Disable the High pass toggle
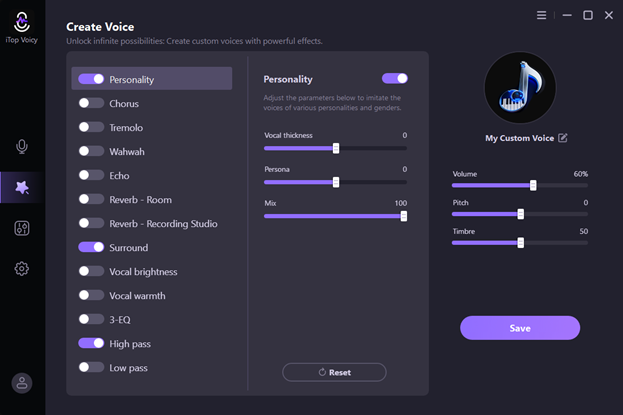 click(x=91, y=343)
